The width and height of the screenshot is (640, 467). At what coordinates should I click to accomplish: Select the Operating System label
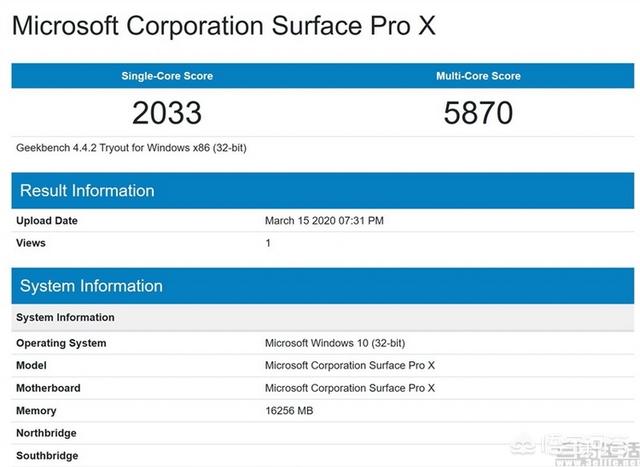61,343
